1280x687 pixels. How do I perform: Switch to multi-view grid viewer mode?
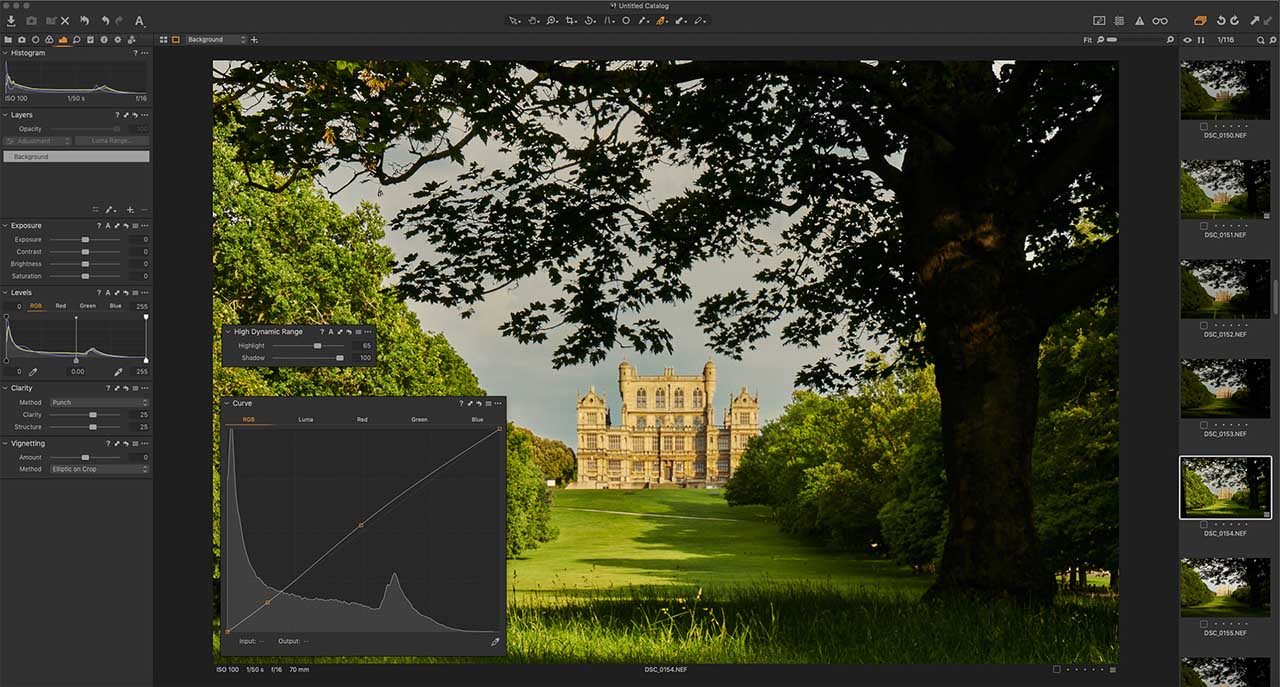click(x=164, y=40)
